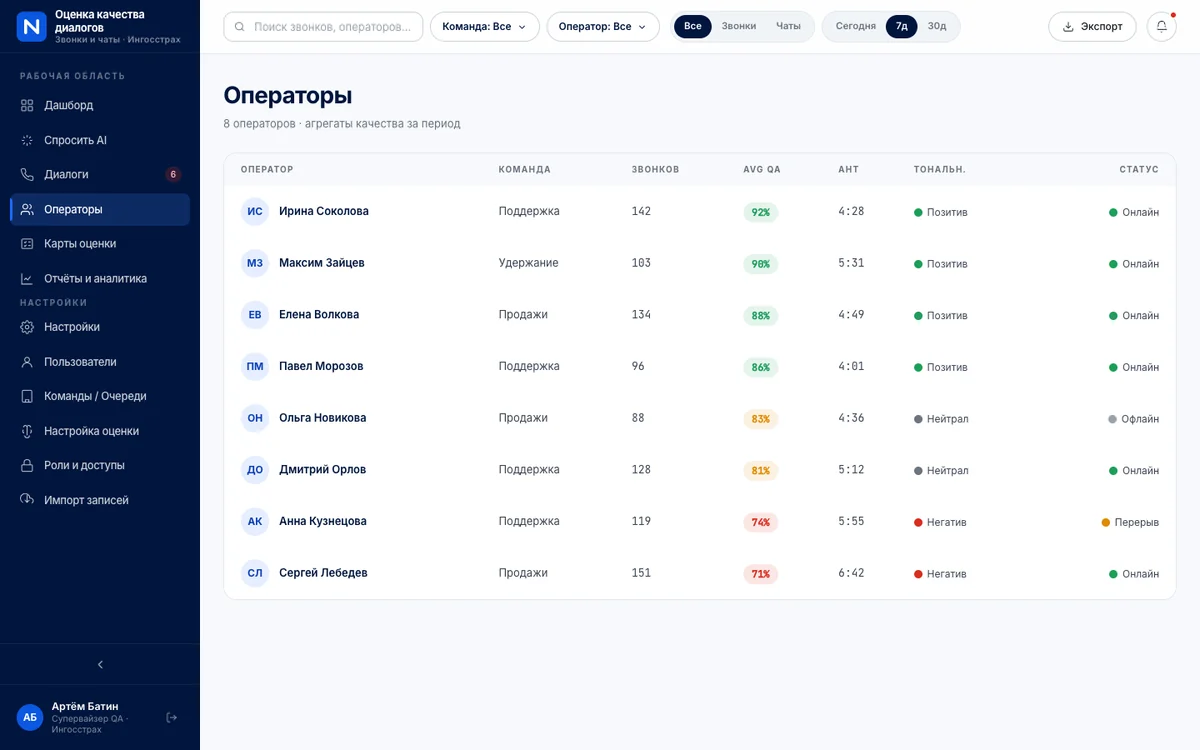This screenshot has width=1200, height=750.
Task: Open operator Максим Зайцев
Action: point(322,263)
